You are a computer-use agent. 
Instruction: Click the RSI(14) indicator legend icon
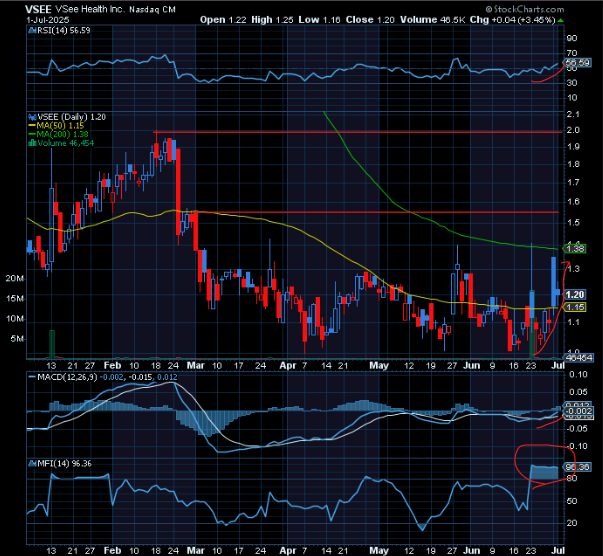[32, 30]
